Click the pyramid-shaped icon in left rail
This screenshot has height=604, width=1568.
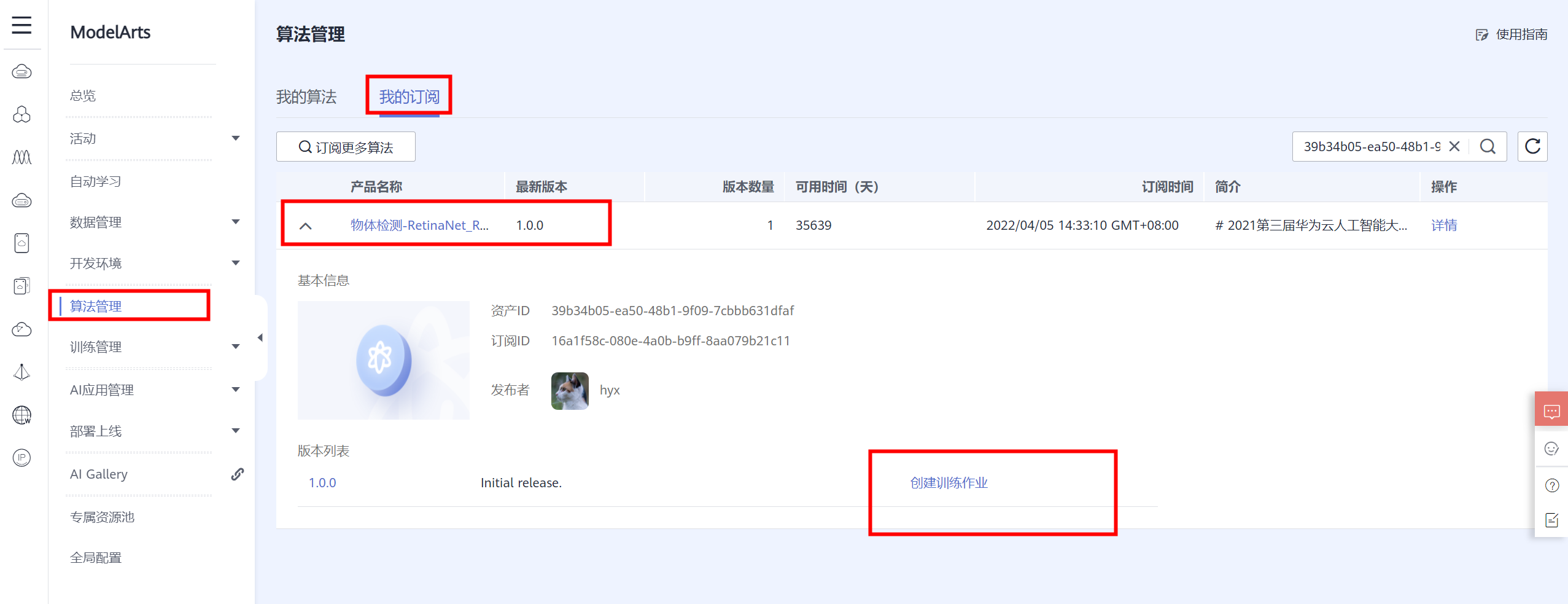tap(21, 372)
